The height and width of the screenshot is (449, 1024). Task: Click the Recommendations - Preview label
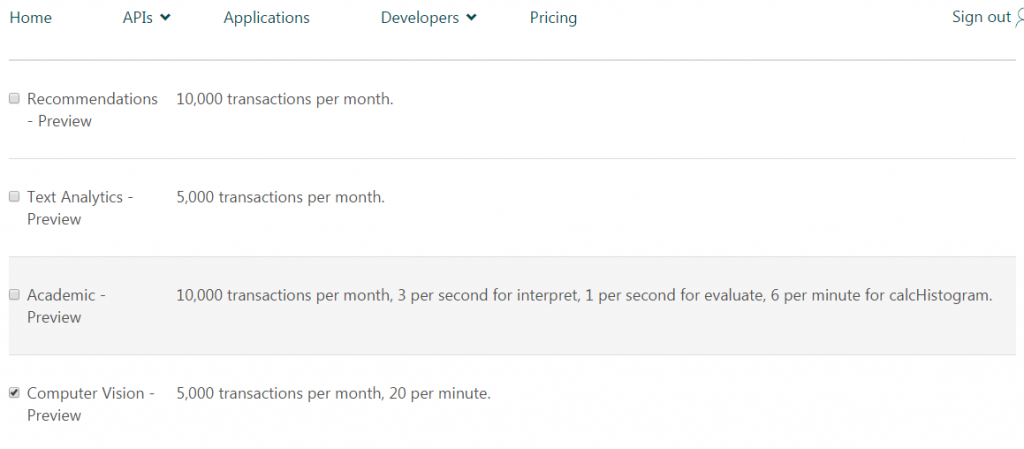[x=92, y=110]
